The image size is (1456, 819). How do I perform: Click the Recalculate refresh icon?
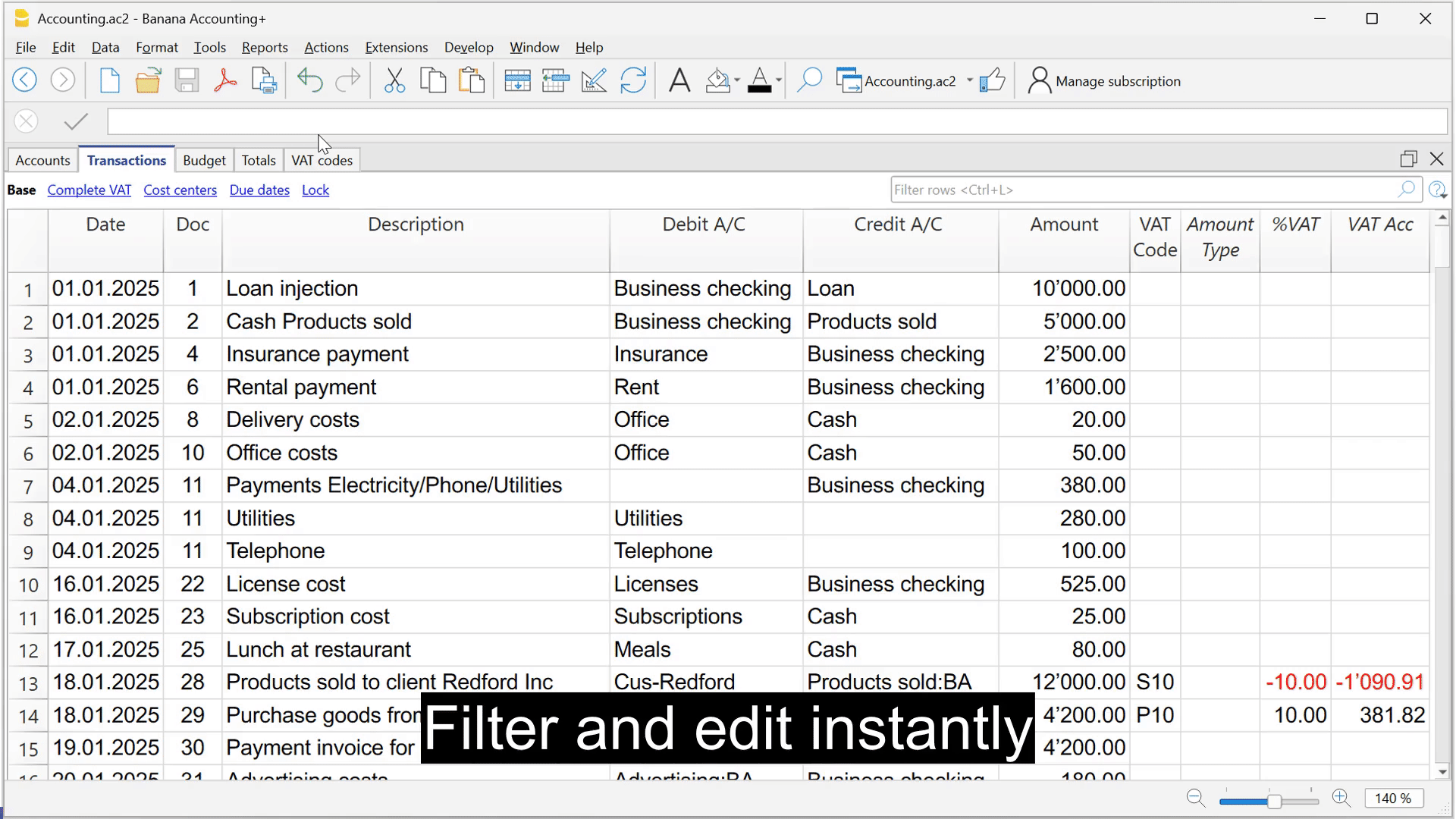coord(633,80)
